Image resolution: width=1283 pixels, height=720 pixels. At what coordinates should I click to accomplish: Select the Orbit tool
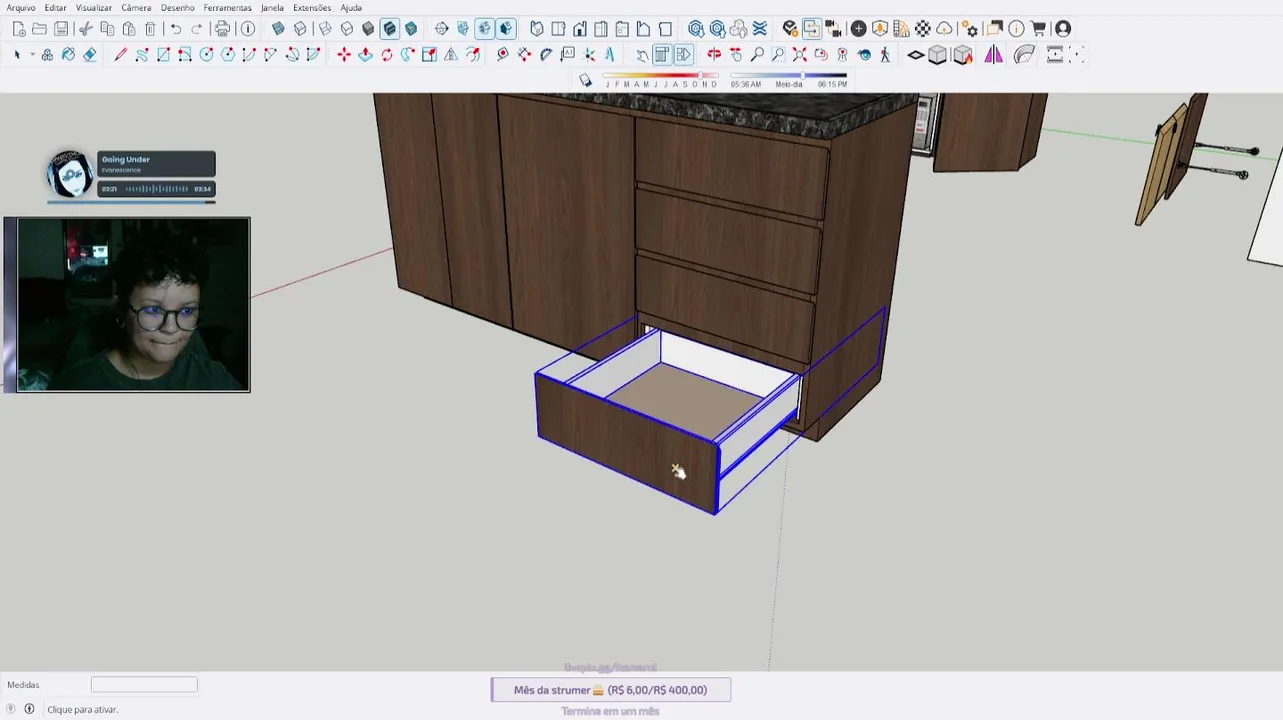714,55
